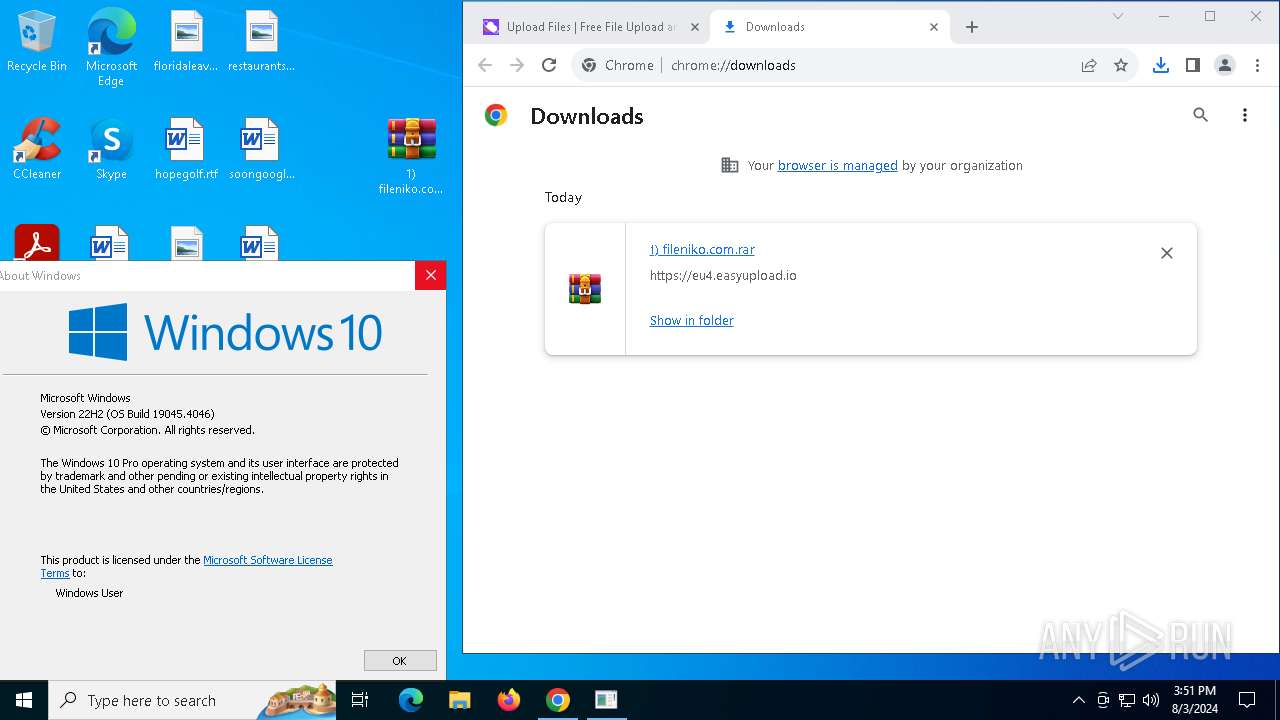Open the 1) fileniko.com.rar download link

coord(702,250)
